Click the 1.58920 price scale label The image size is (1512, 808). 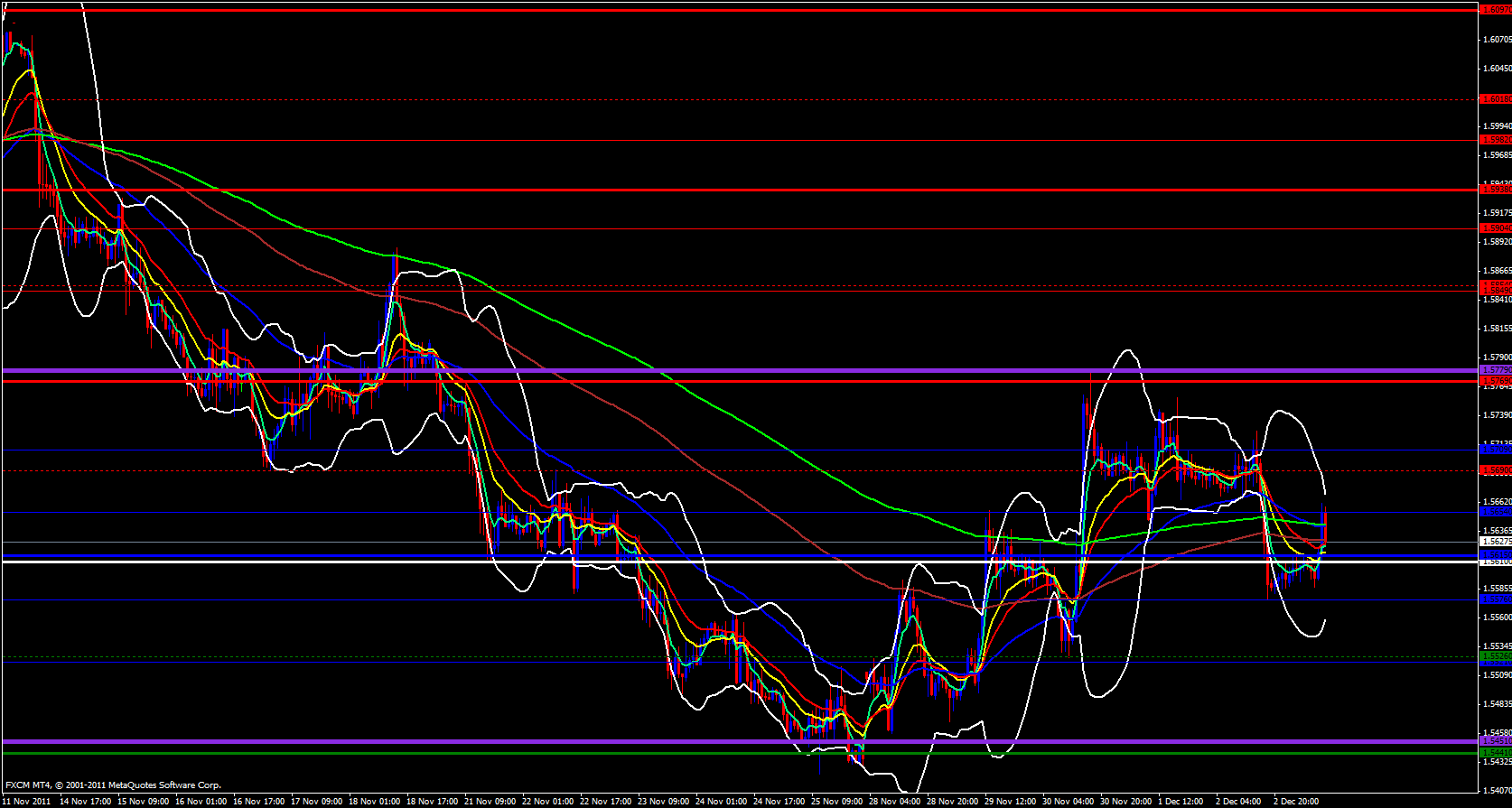pos(1497,241)
